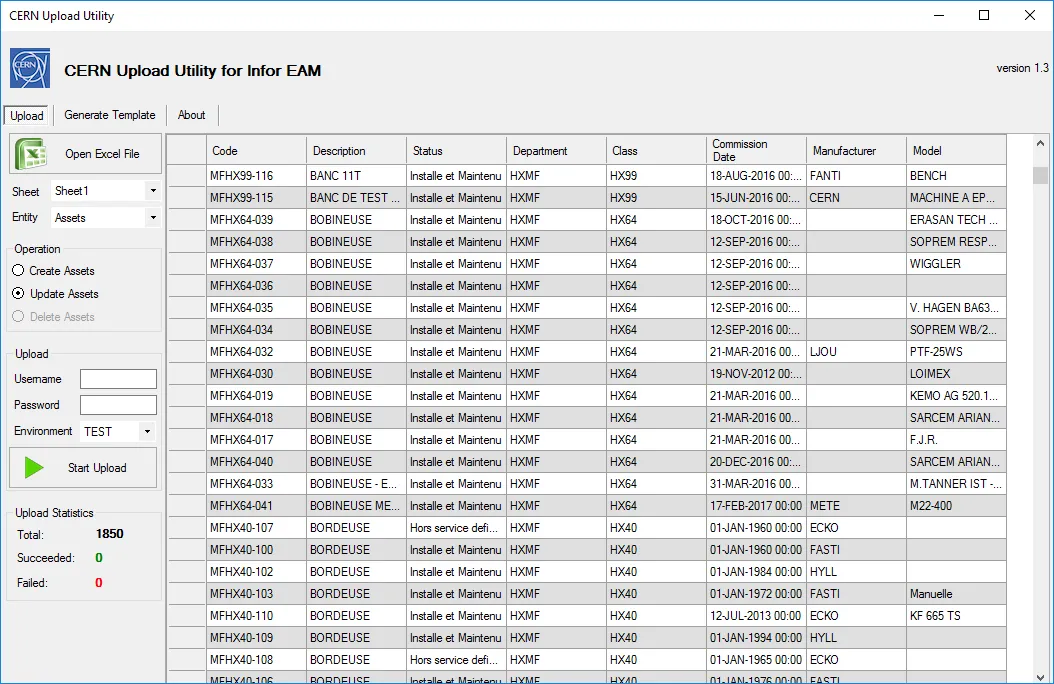Open the Environment dropdown showing TEST
This screenshot has height=684, width=1054.
[118, 431]
